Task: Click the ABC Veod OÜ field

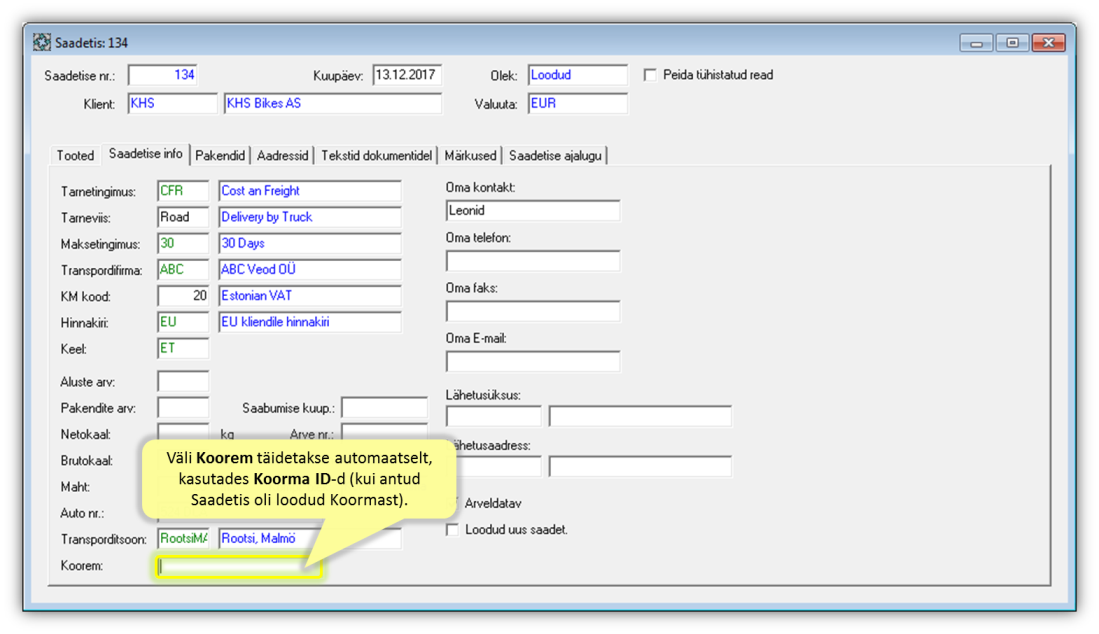Action: (x=310, y=270)
